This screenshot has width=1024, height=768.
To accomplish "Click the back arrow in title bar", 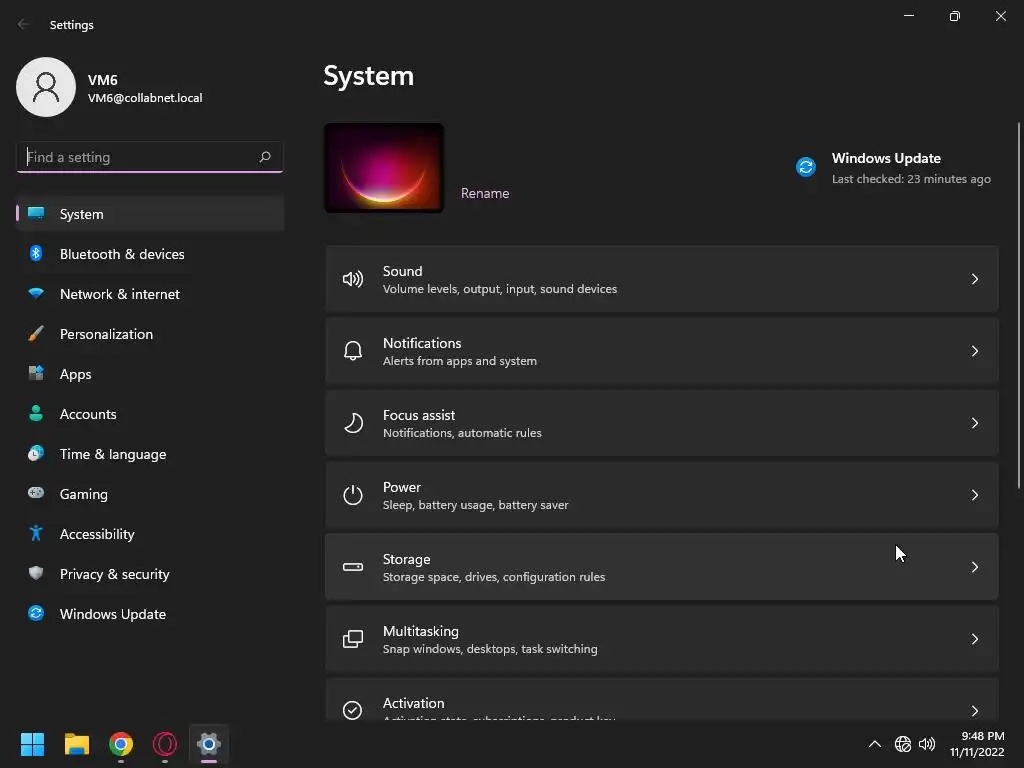I will coord(23,24).
